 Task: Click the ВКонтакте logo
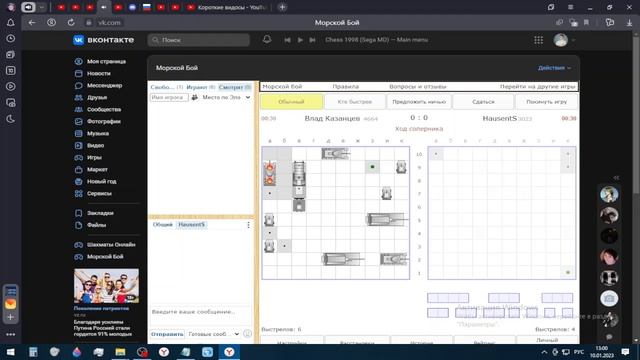pos(103,40)
